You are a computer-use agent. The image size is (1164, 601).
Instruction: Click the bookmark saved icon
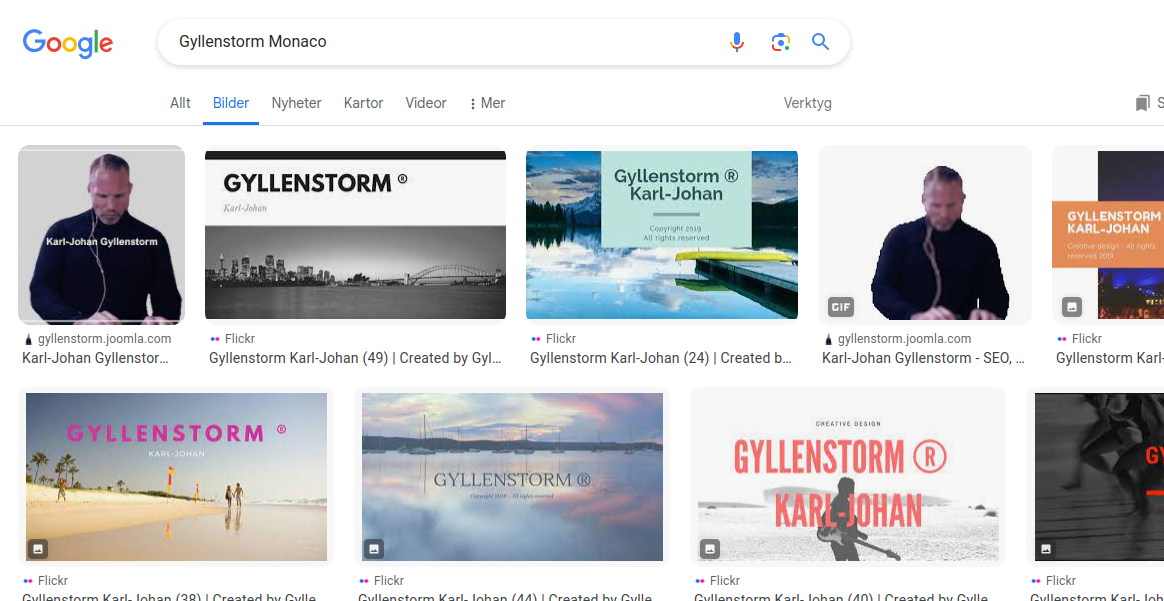(1142, 103)
